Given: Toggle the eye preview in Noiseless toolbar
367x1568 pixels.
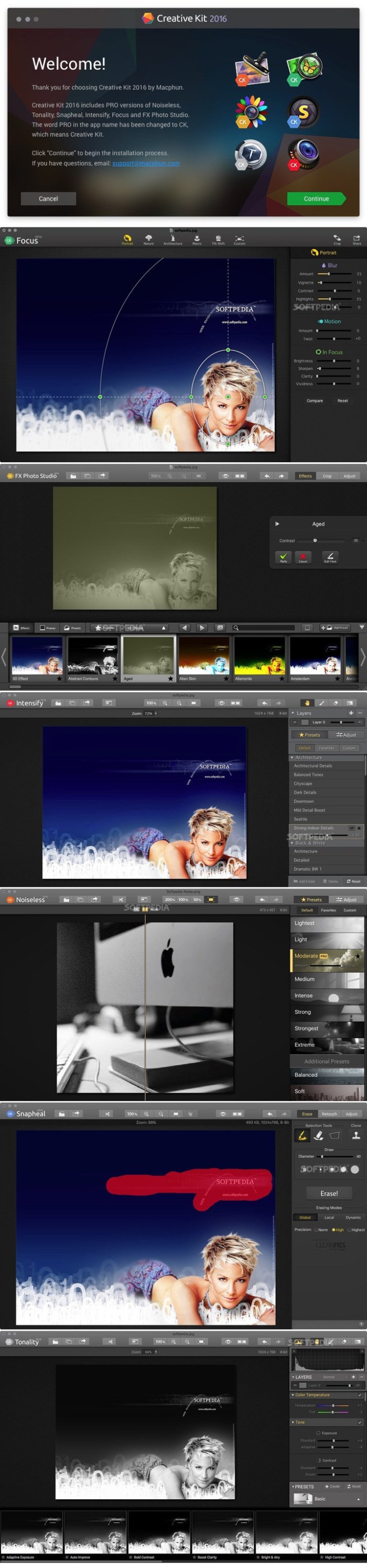Looking at the screenshot, I should pos(236,899).
